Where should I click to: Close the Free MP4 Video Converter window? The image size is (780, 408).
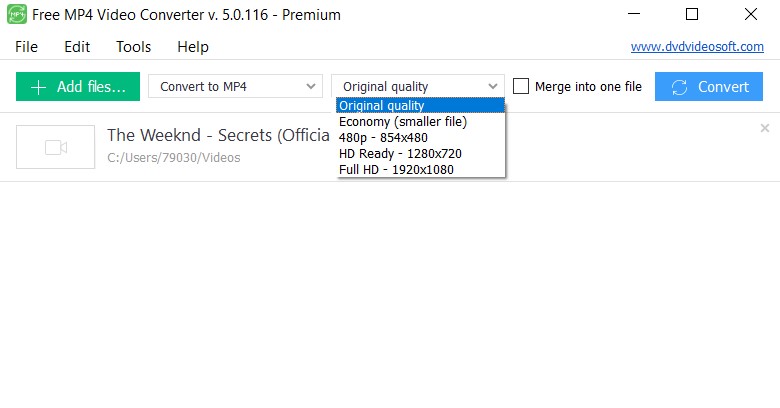[751, 14]
